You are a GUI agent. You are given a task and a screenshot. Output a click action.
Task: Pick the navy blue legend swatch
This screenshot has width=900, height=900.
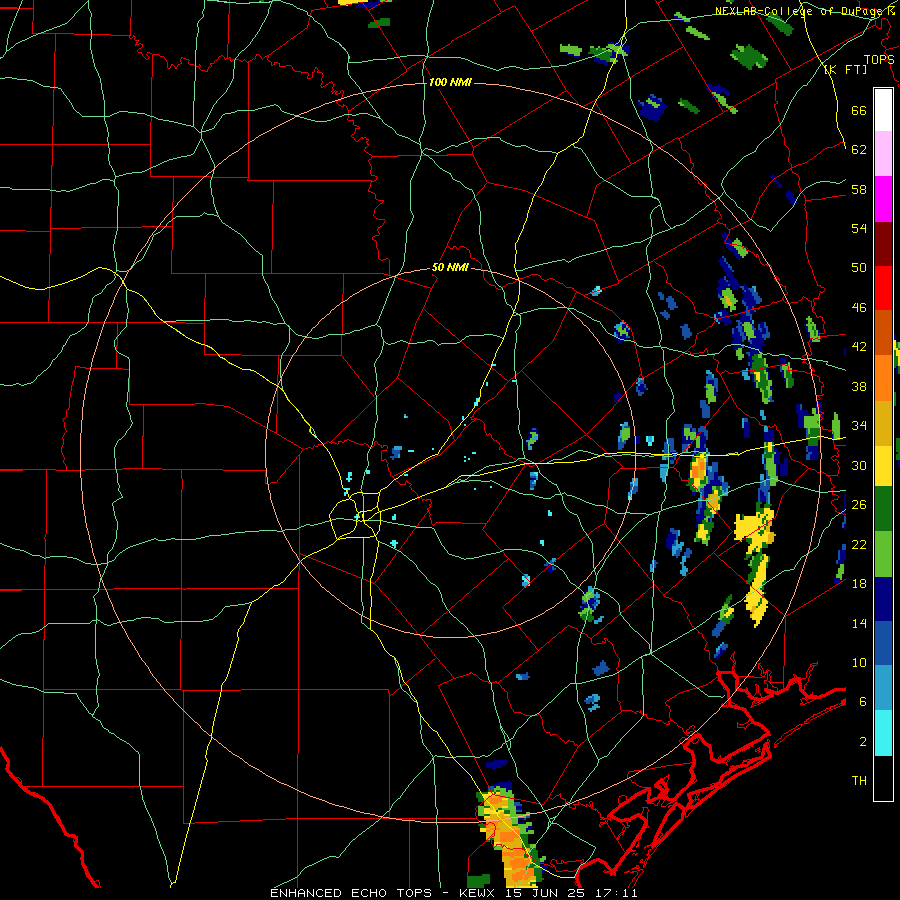tap(883, 599)
